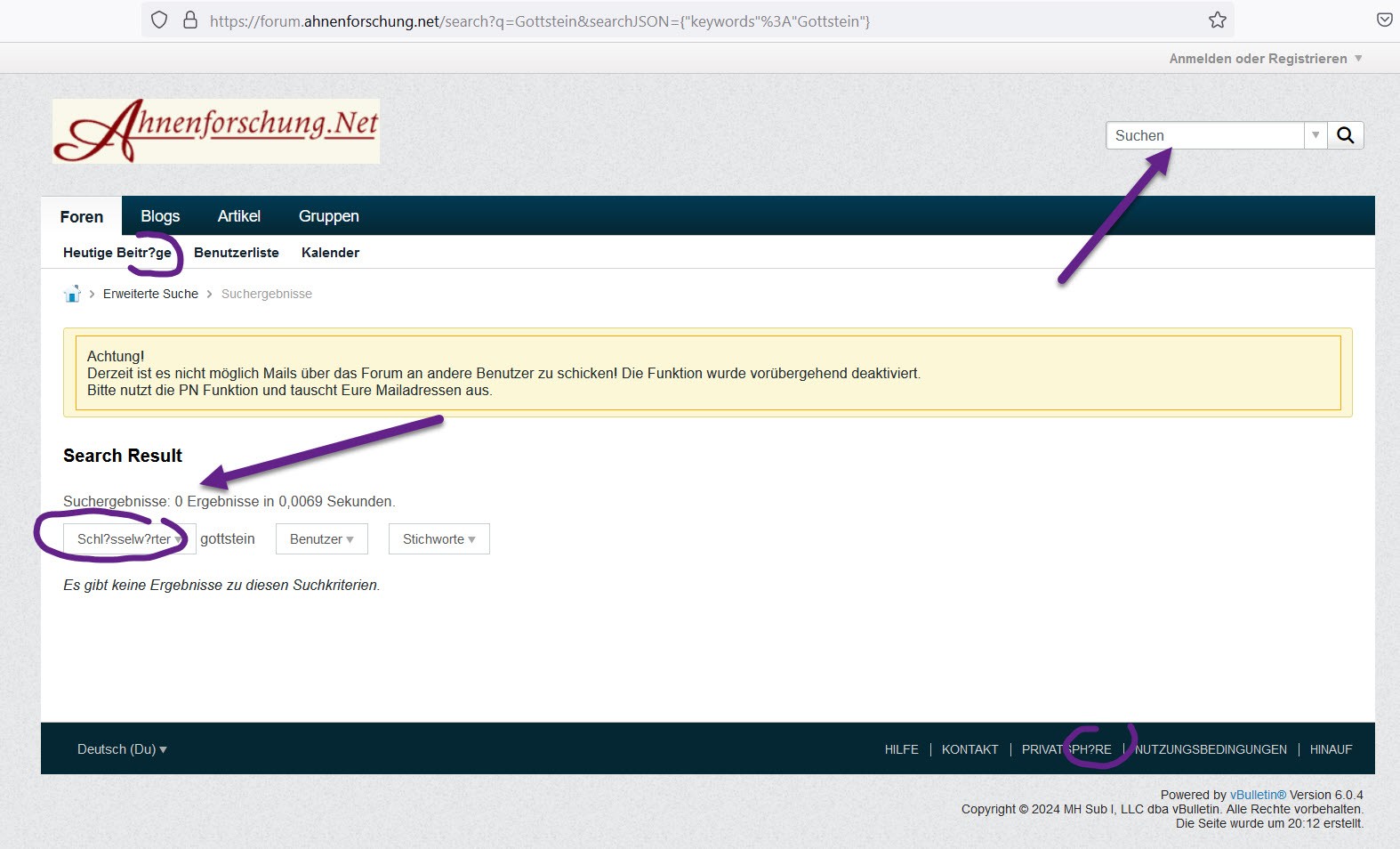Click into the Suchen search field
Screen dimensions: 1400x849
click(x=1204, y=135)
